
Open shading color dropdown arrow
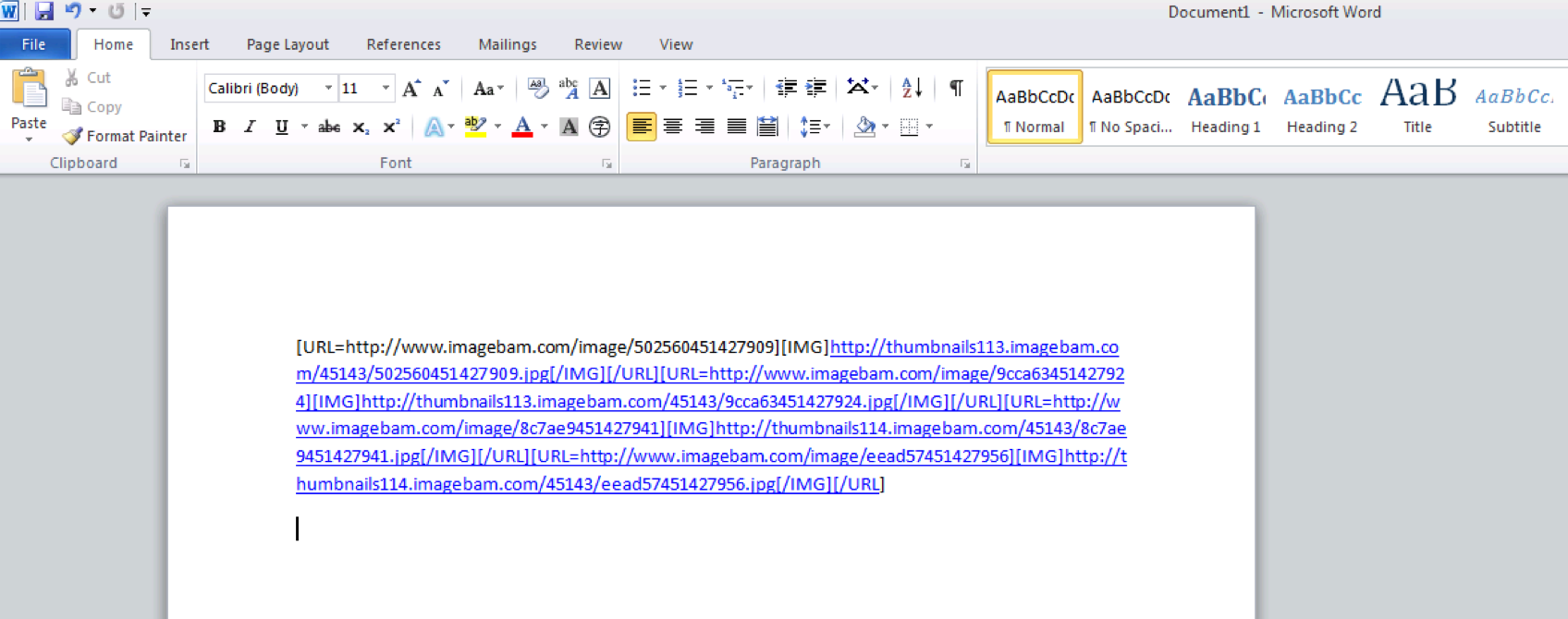pos(885,127)
